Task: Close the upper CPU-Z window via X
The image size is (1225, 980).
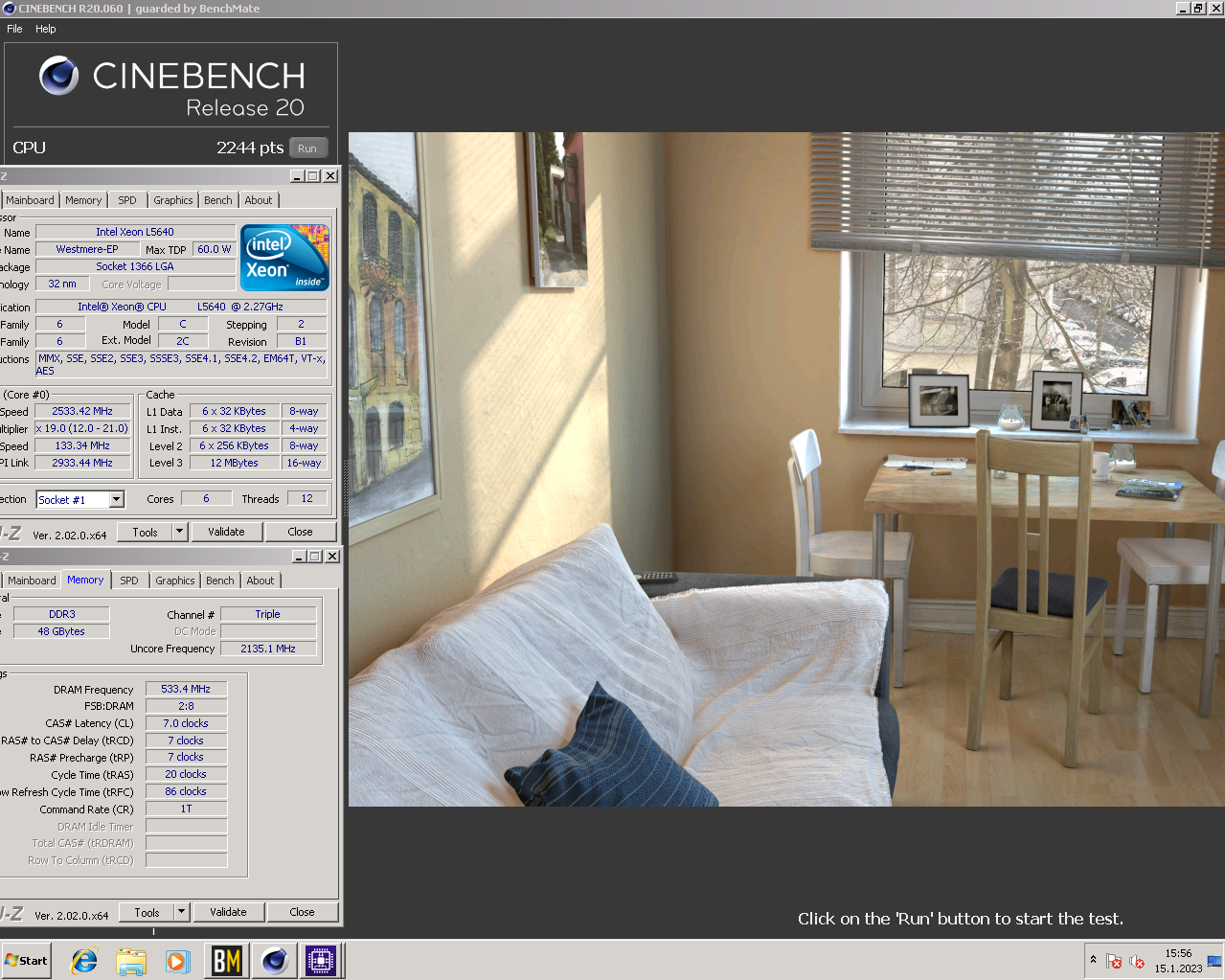Action: tap(330, 176)
